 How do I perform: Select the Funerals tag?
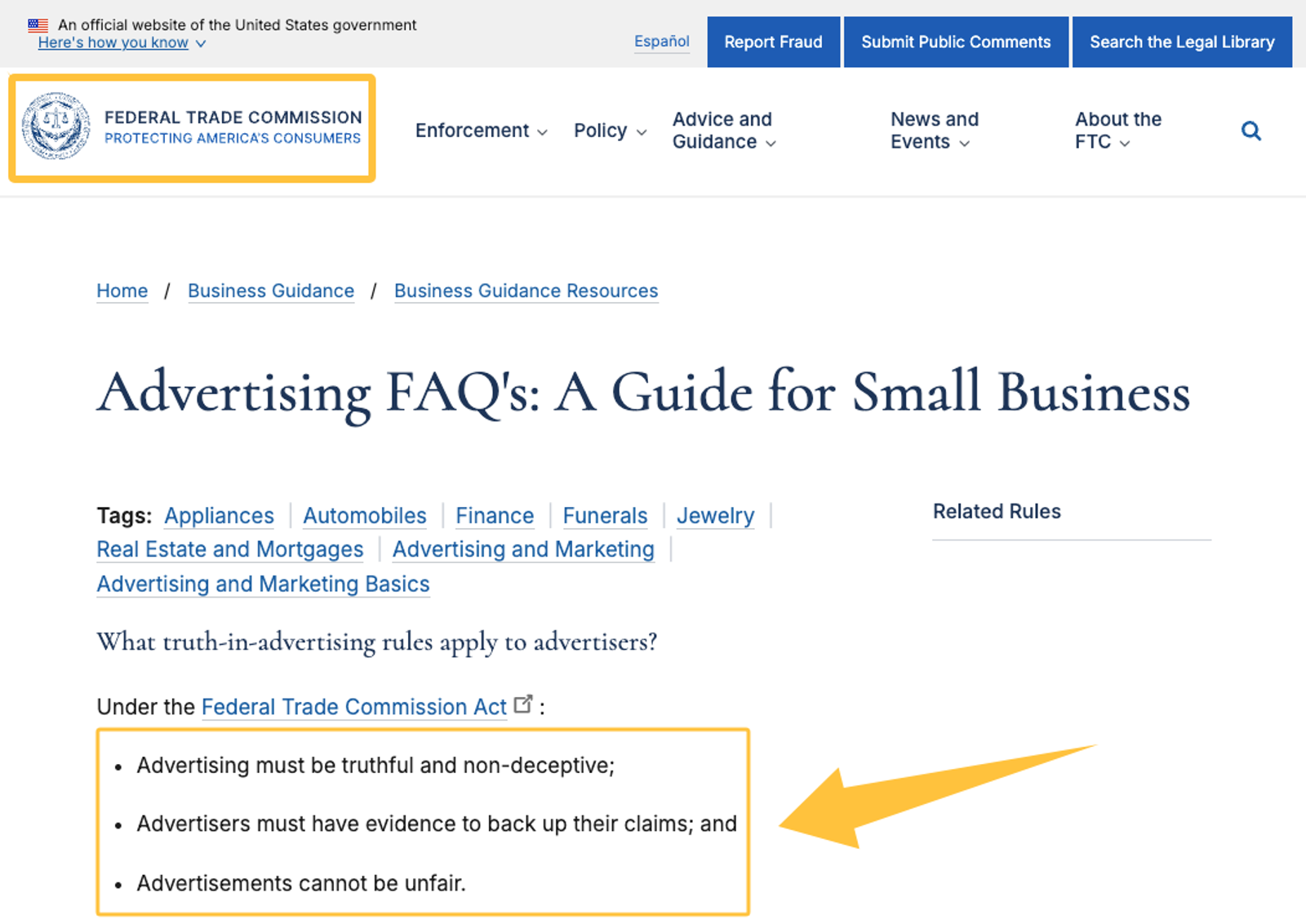[x=605, y=516]
